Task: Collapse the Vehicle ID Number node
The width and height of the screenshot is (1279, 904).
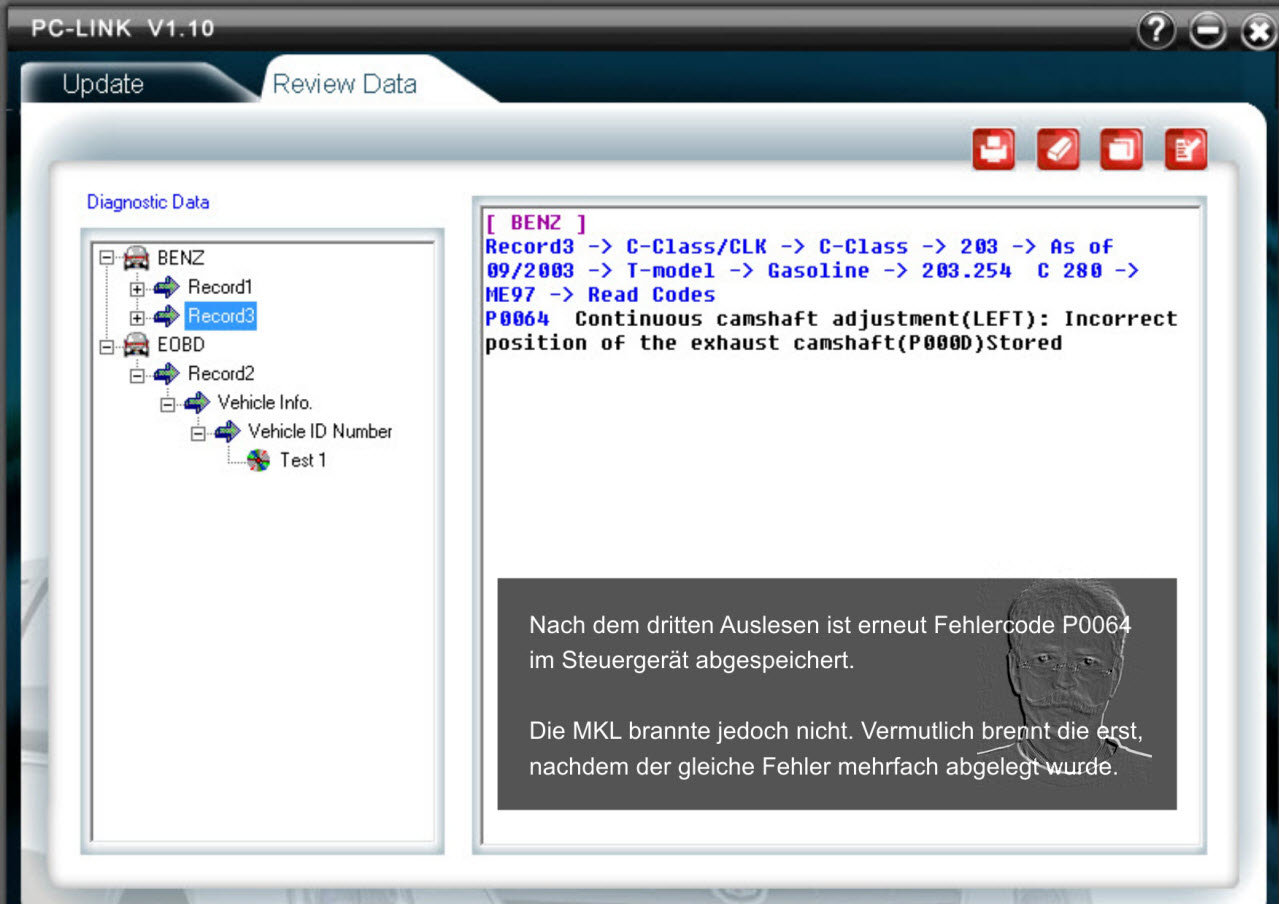Action: 198,433
